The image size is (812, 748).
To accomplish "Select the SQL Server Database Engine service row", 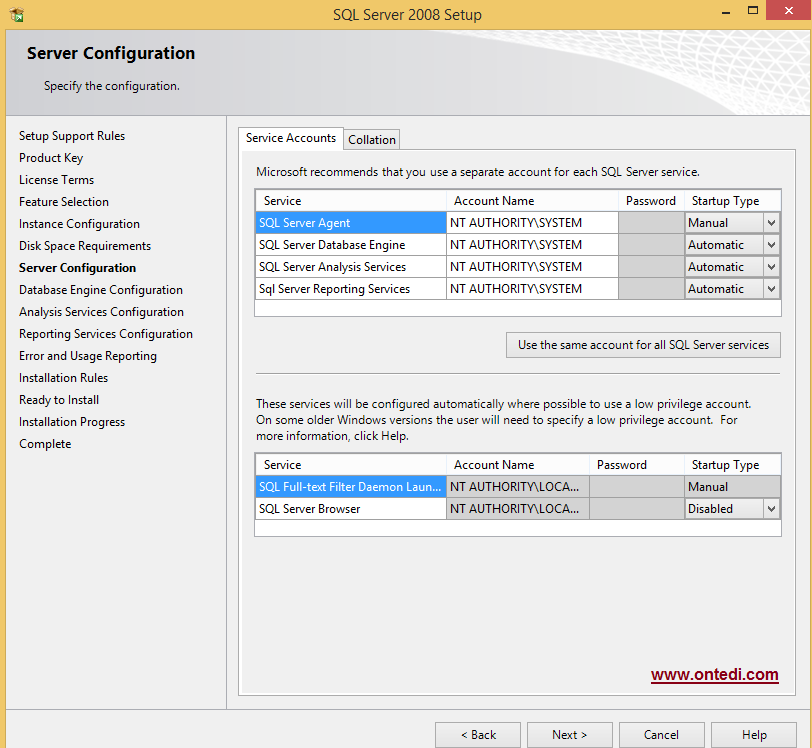I will [x=351, y=244].
